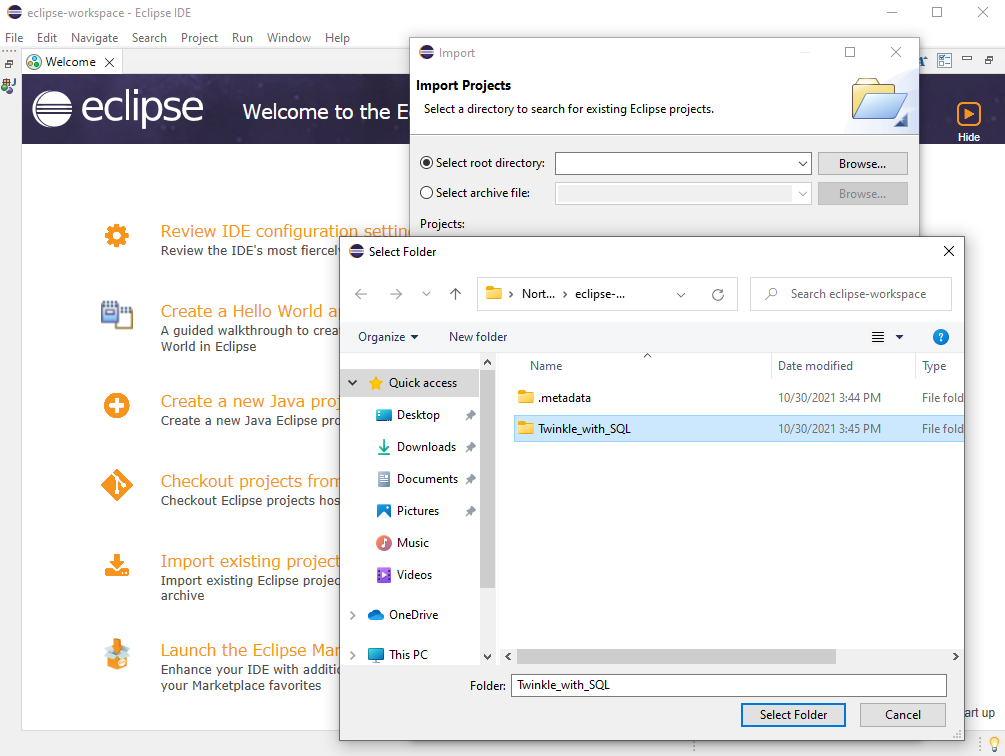Sort files by Date modified column
The image size is (1005, 756).
(x=815, y=366)
